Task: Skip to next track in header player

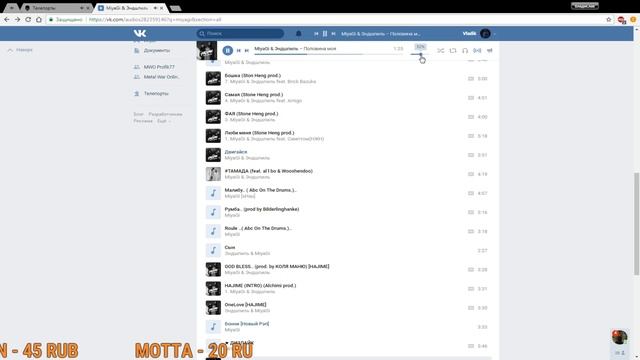Action: 333,33
